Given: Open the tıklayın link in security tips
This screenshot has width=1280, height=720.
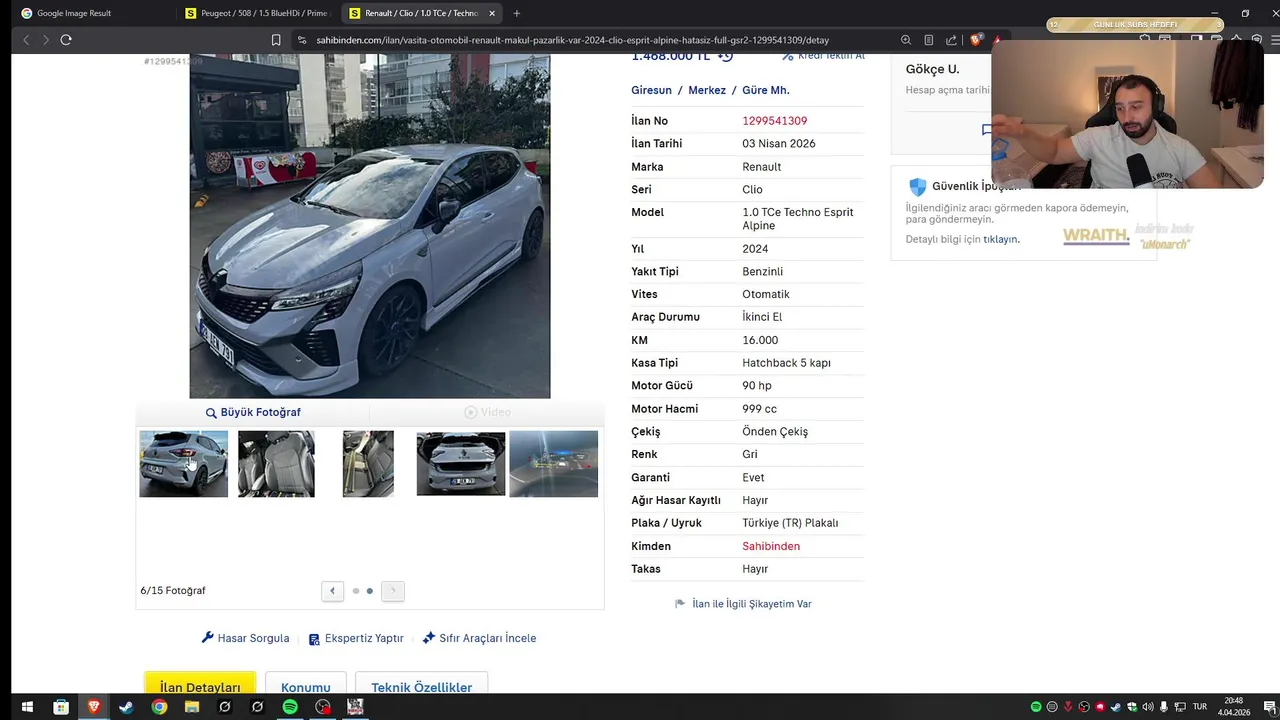Looking at the screenshot, I should tap(1000, 239).
